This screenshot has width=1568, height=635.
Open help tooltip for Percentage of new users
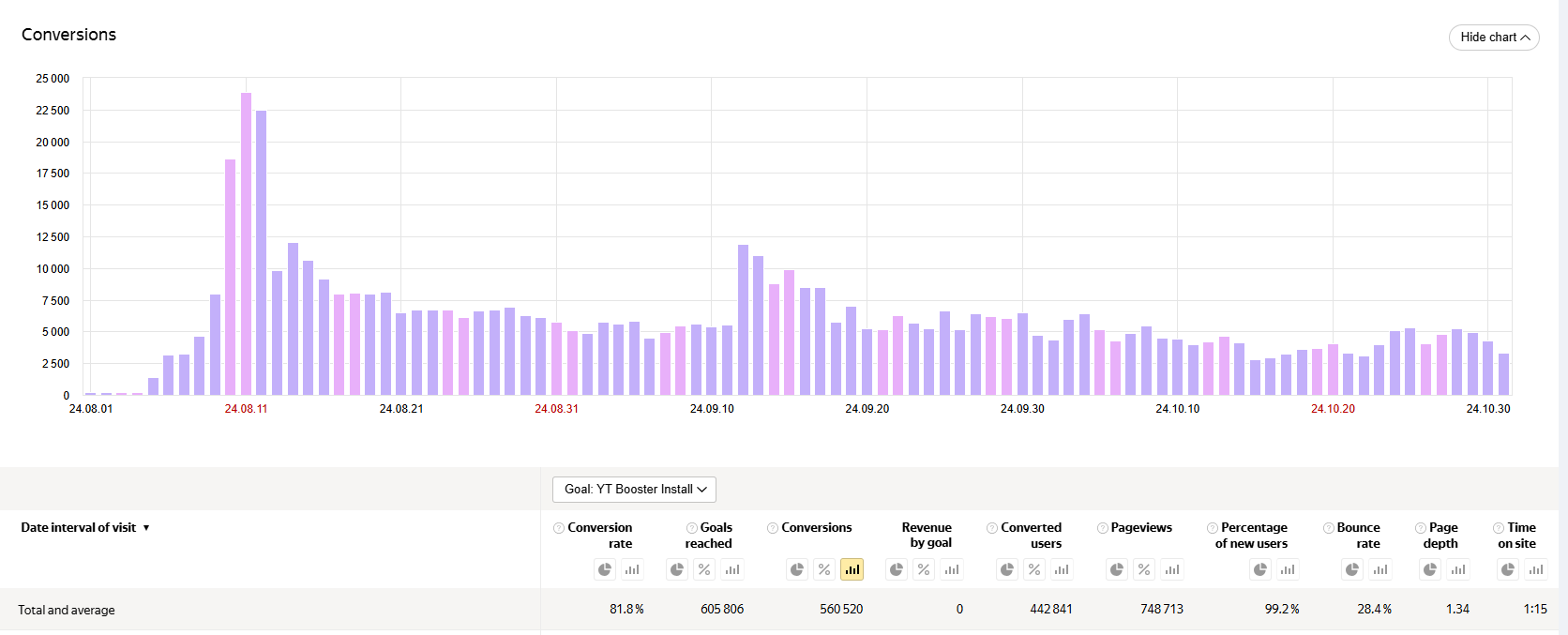click(1213, 528)
